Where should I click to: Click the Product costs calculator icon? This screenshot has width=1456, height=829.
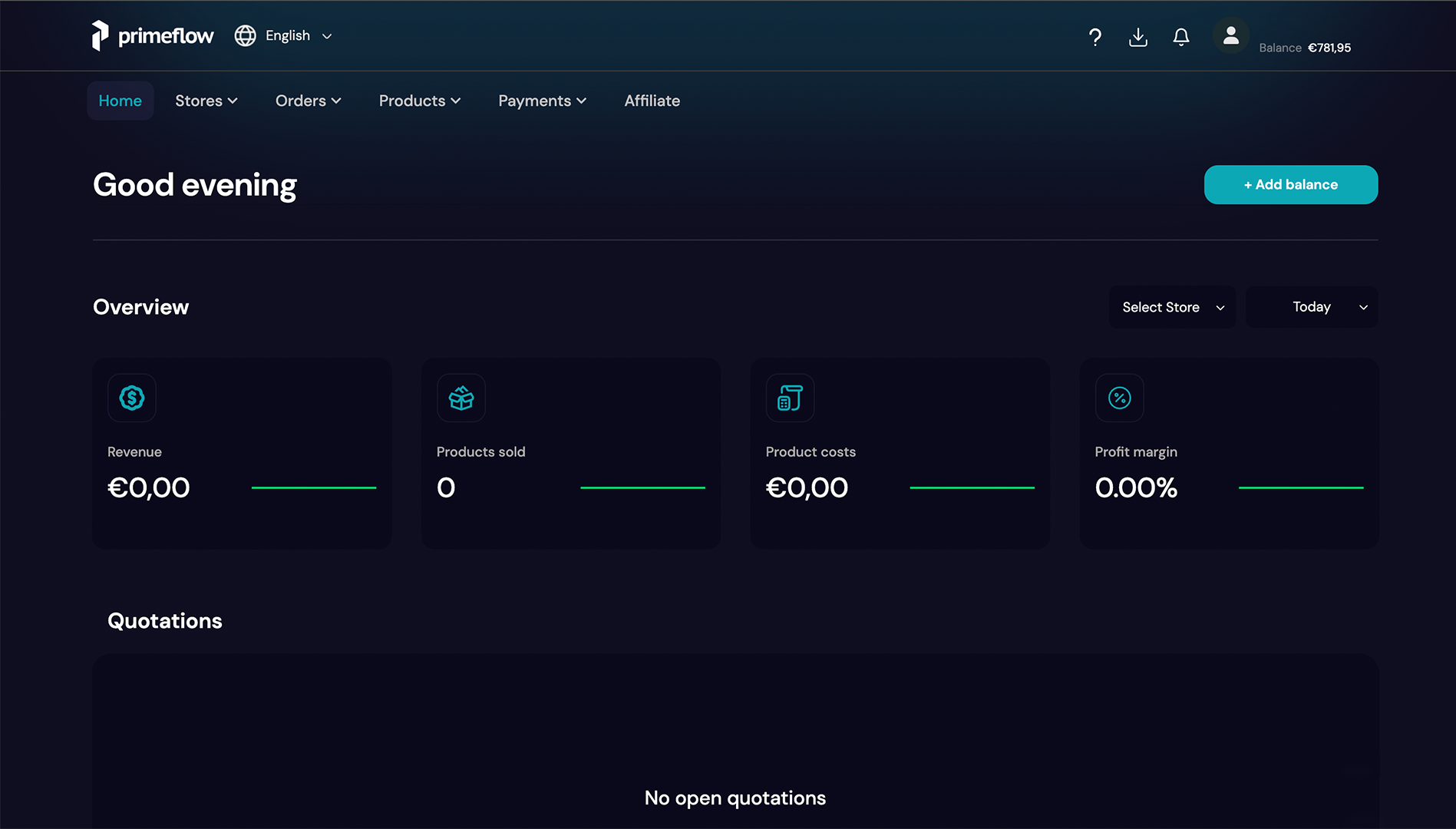pyautogui.click(x=790, y=398)
